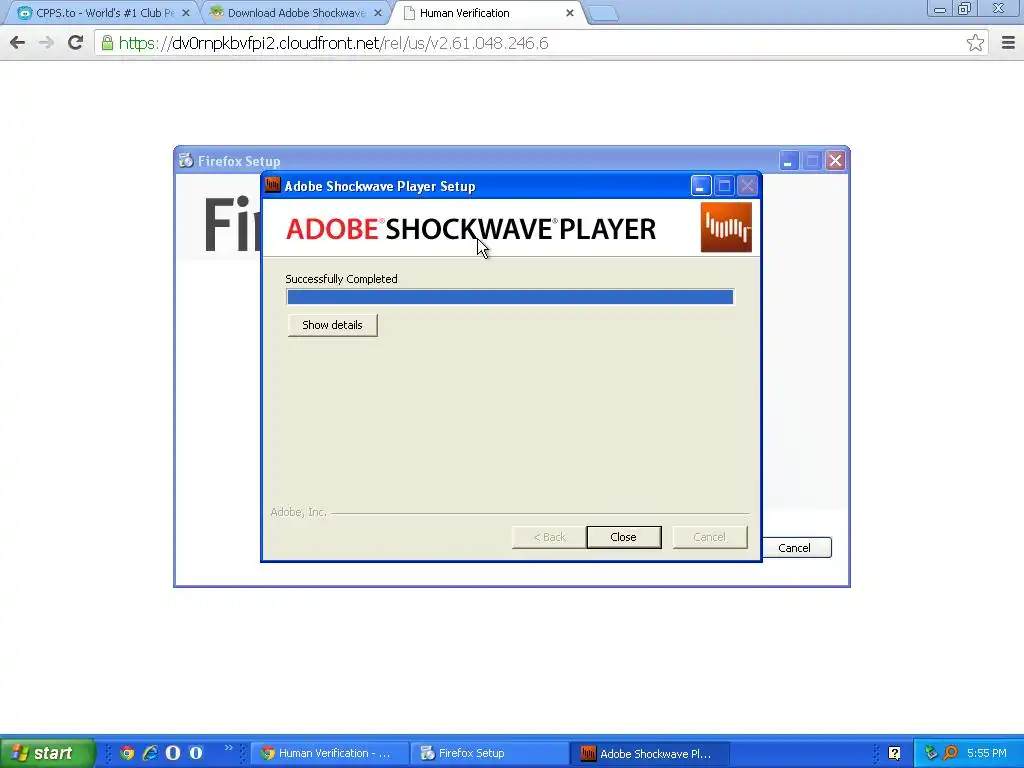Close the Download Adobe Shockwave tab
Screen dimensions: 1024x768
point(377,13)
